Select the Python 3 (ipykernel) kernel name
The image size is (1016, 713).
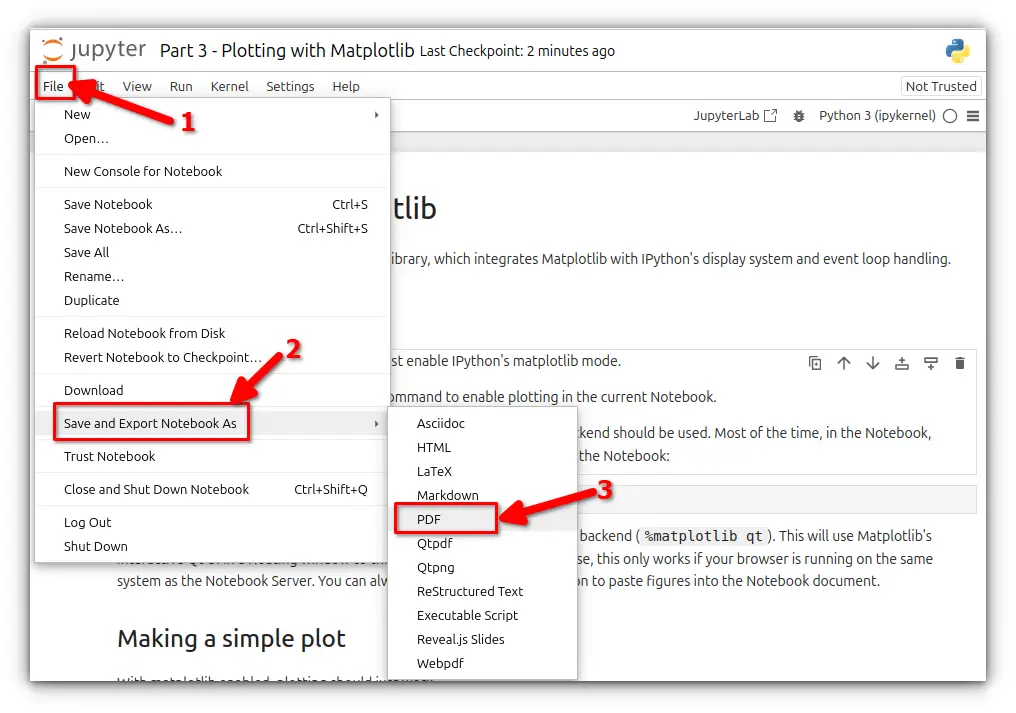point(877,115)
